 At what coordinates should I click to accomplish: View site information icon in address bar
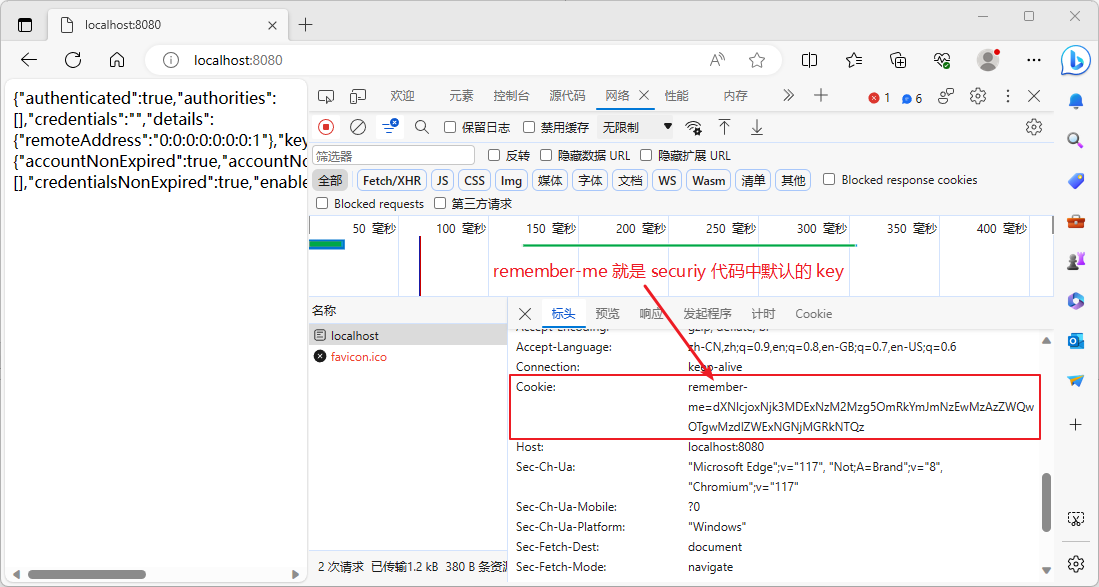[x=170, y=61]
